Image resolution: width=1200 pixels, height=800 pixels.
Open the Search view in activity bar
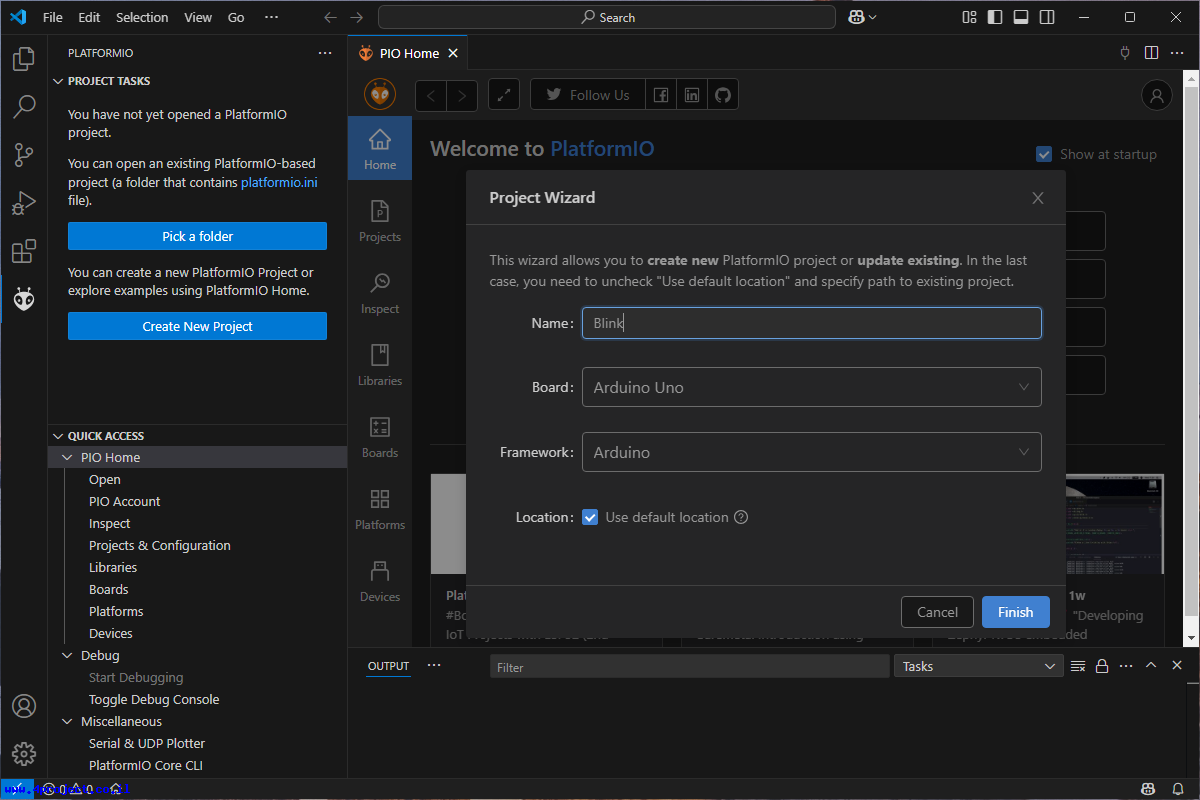pyautogui.click(x=24, y=107)
